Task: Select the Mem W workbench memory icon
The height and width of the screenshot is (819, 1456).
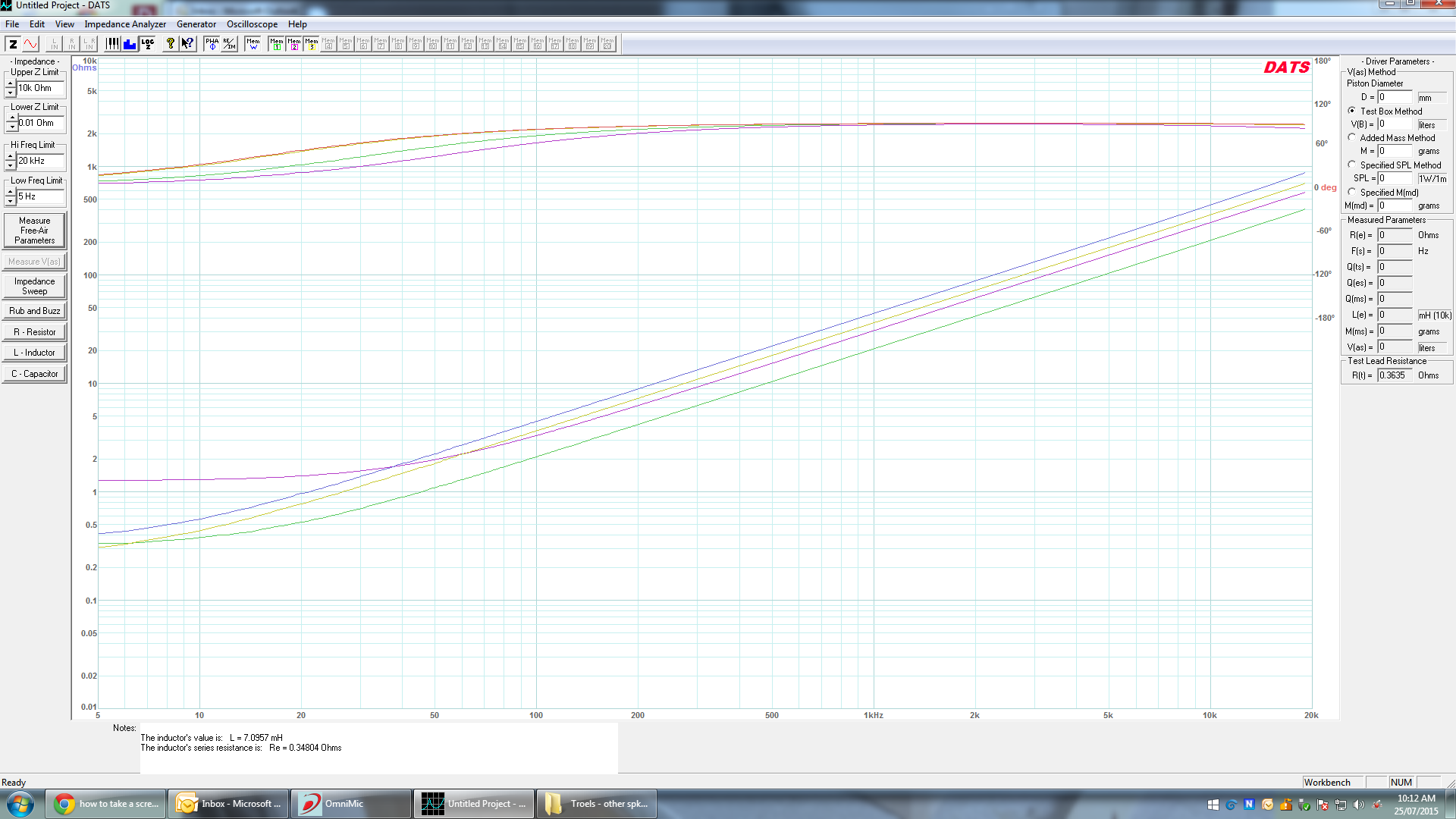Action: pos(253,44)
